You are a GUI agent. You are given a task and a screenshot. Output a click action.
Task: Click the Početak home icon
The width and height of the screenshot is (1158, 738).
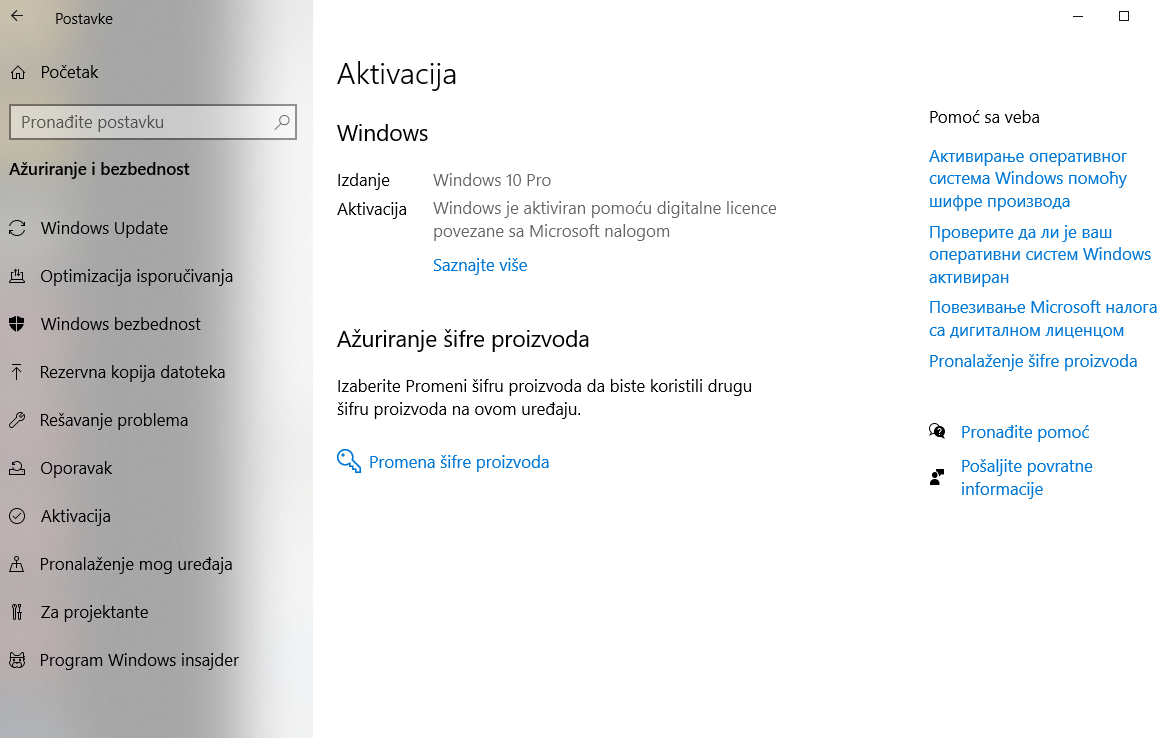tap(18, 72)
